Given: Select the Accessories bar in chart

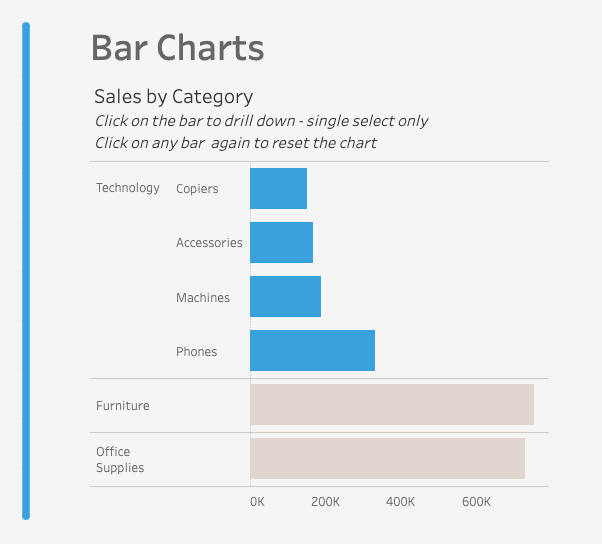Looking at the screenshot, I should point(281,242).
